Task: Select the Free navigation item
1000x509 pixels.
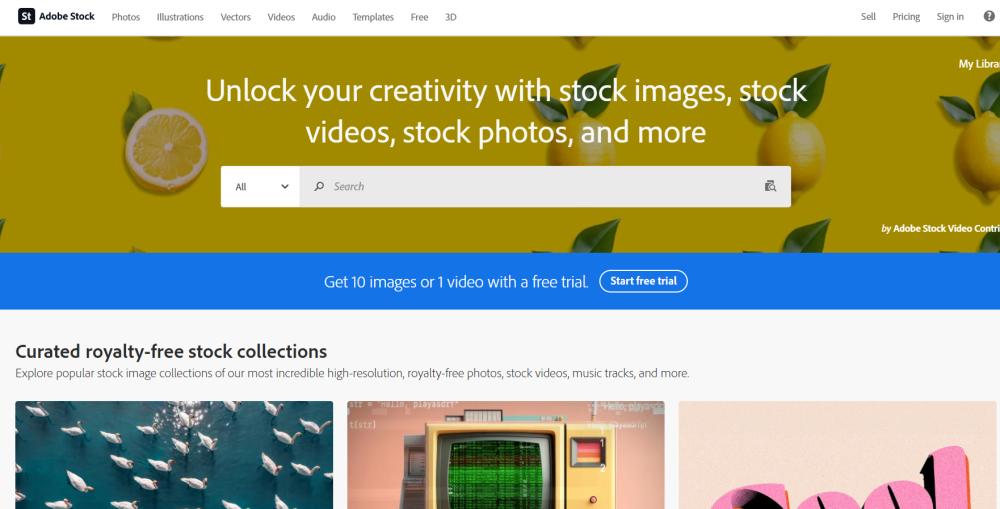Action: [x=419, y=17]
